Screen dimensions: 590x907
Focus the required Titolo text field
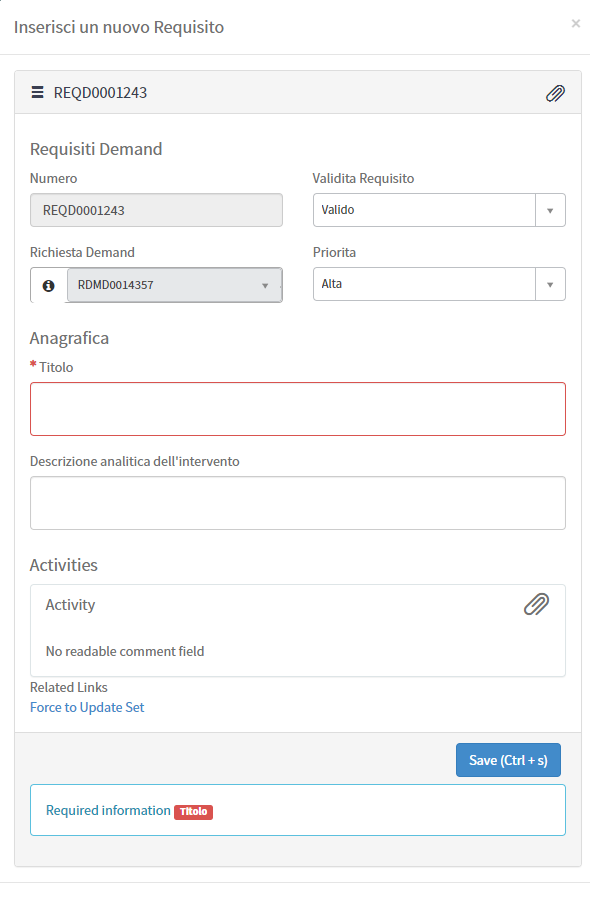(x=298, y=409)
